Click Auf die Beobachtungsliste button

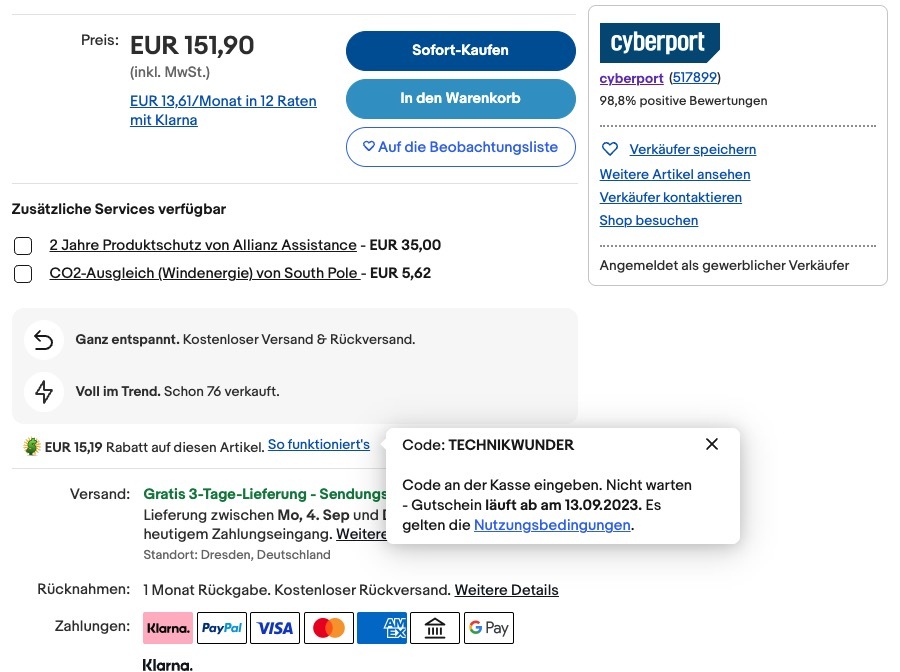[460, 147]
